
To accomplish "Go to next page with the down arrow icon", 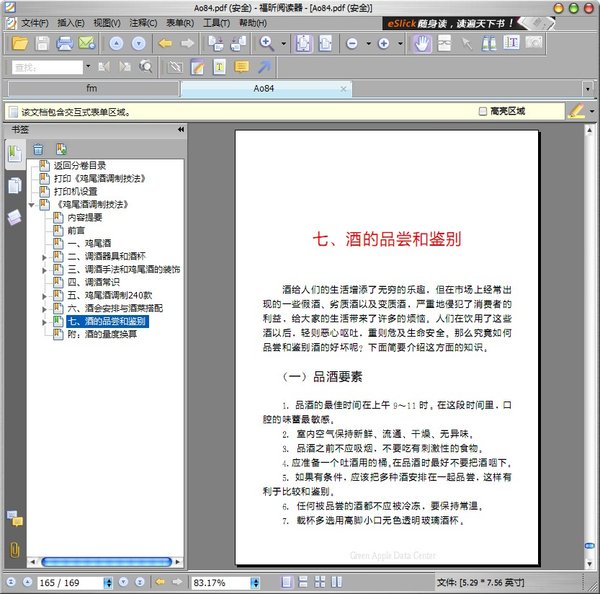I will click(139, 43).
